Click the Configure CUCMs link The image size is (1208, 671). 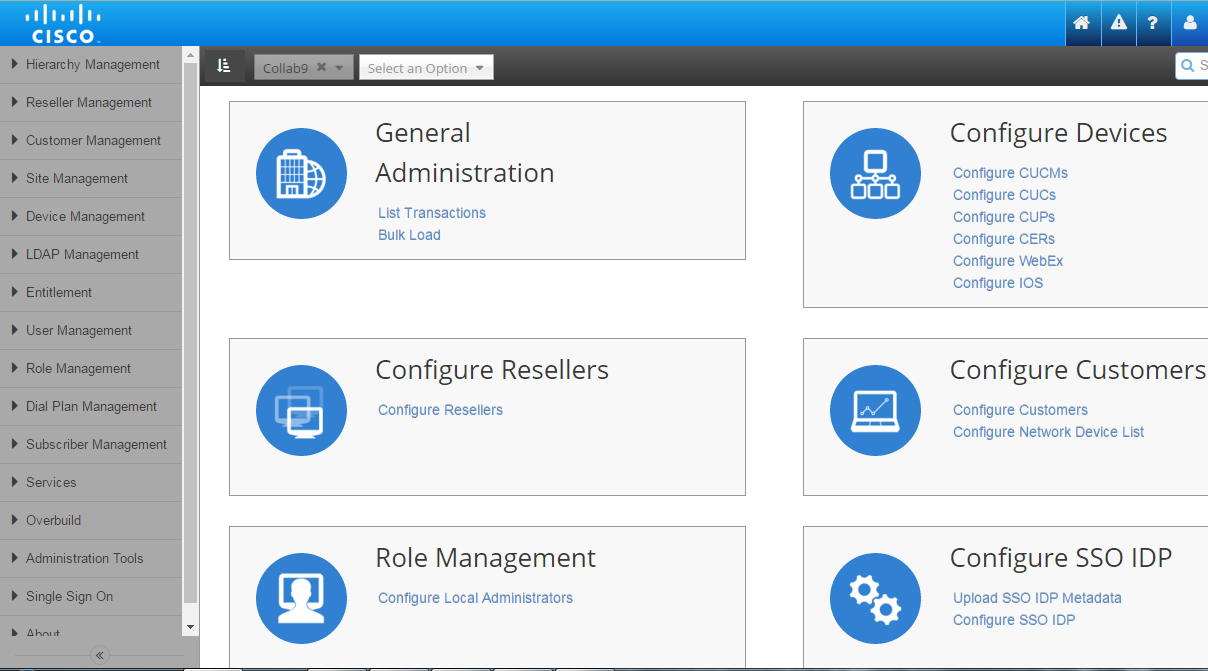click(1010, 173)
